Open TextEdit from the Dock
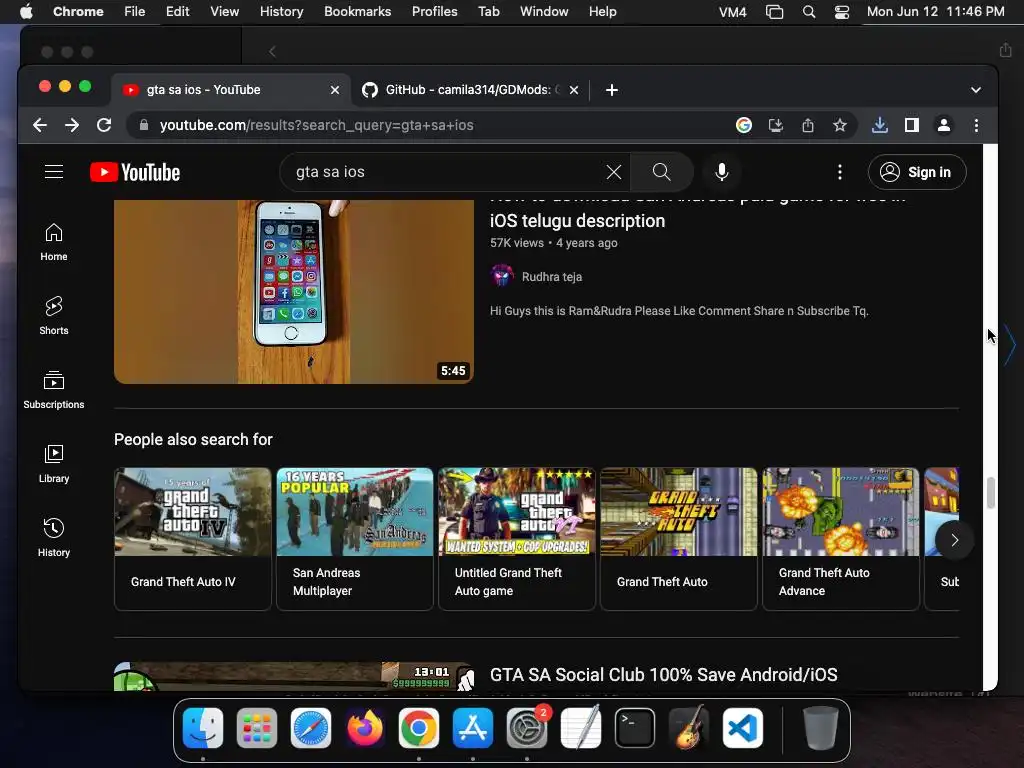 click(x=581, y=728)
